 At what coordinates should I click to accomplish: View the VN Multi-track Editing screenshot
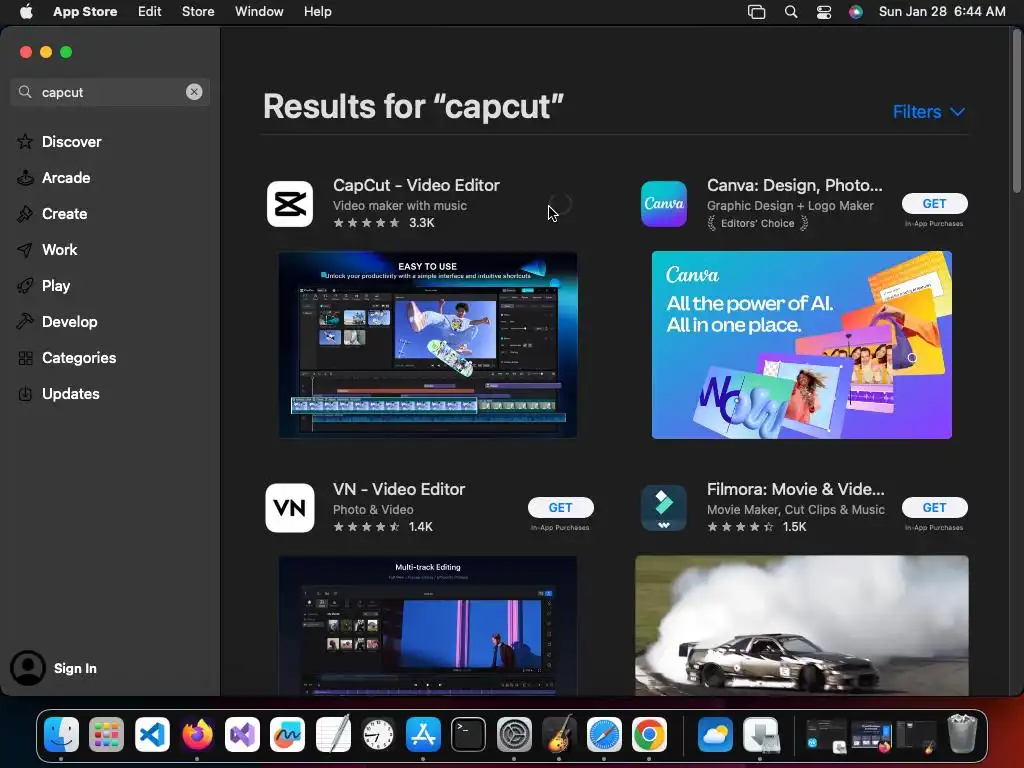click(428, 626)
